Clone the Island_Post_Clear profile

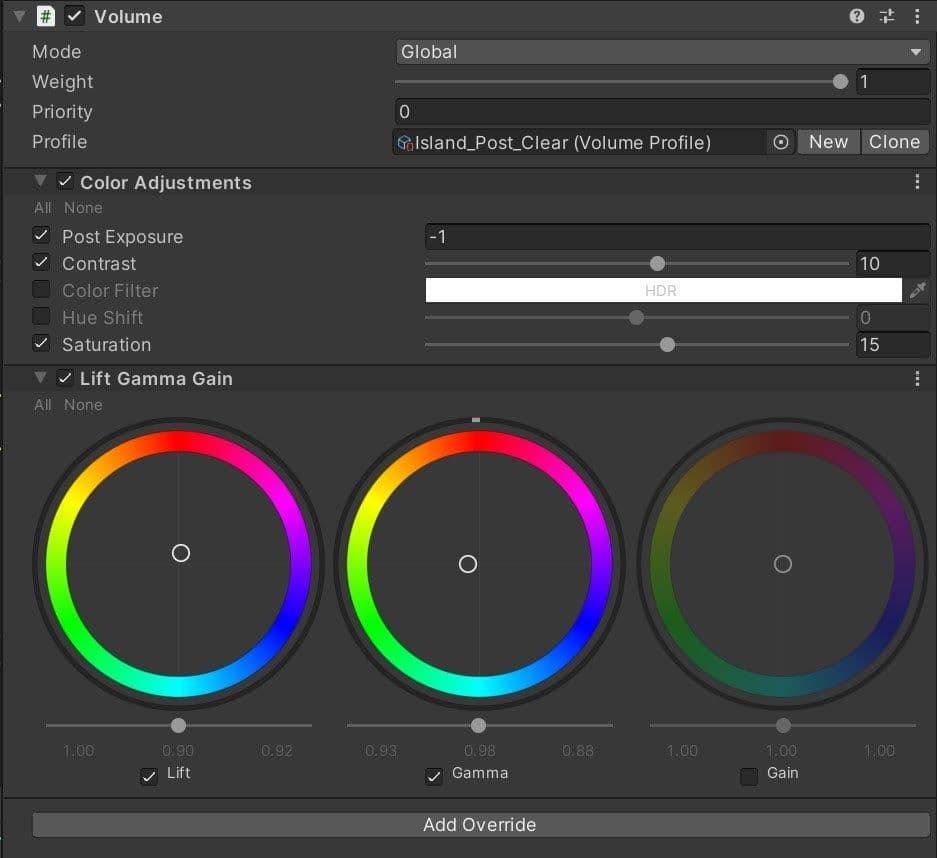pyautogui.click(x=894, y=142)
